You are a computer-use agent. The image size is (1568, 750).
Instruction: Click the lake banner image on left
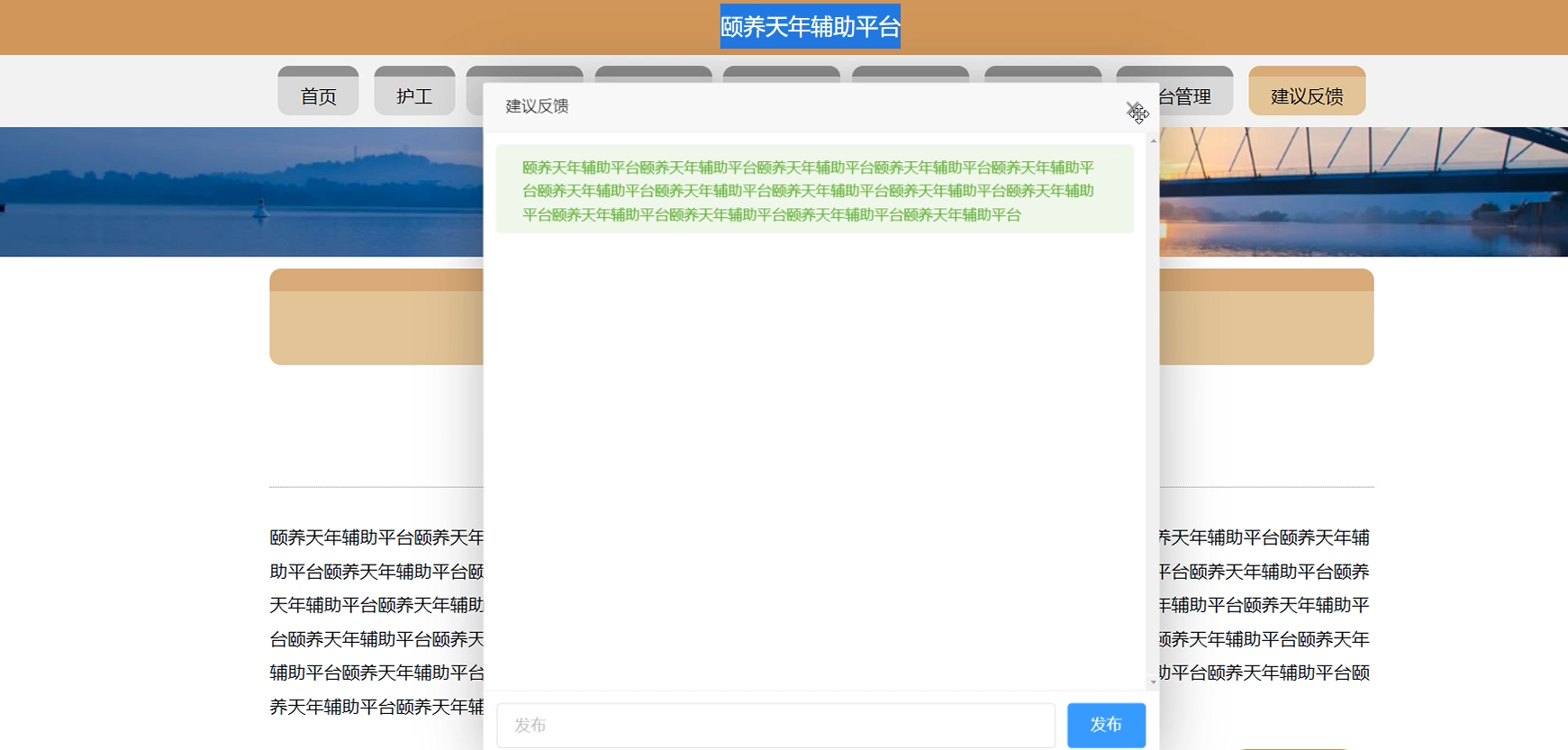[241, 192]
